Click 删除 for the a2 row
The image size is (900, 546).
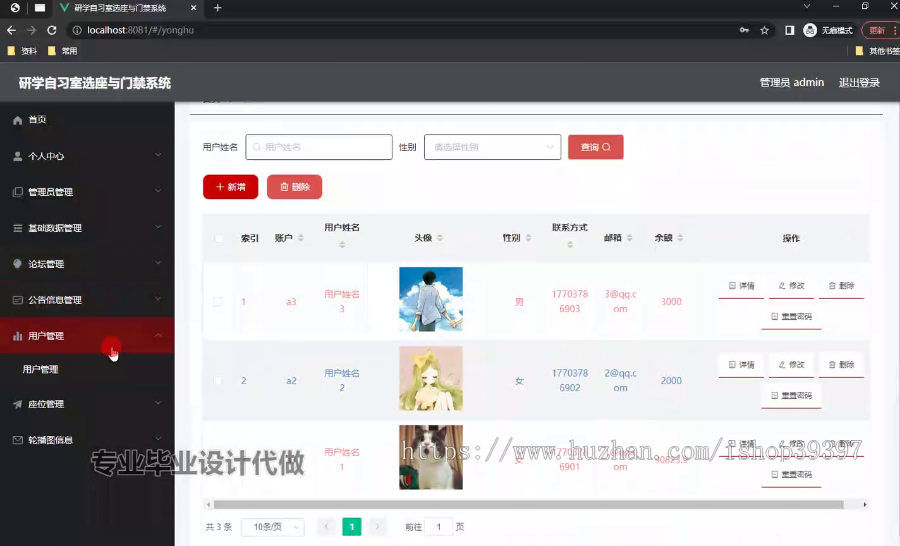coord(841,365)
